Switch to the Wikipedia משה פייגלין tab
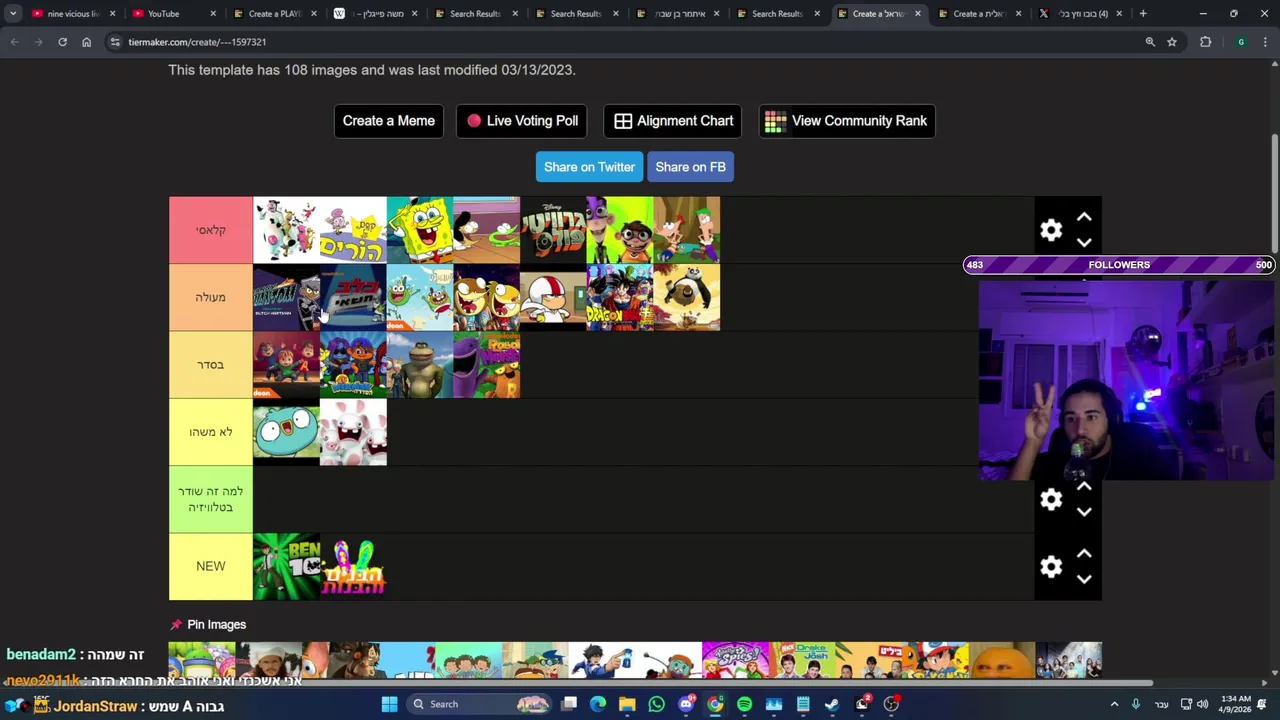 click(374, 14)
